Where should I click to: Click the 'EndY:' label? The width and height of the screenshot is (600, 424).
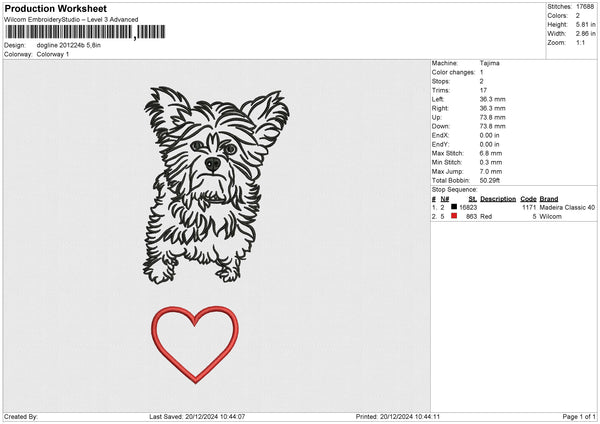pyautogui.click(x=440, y=145)
